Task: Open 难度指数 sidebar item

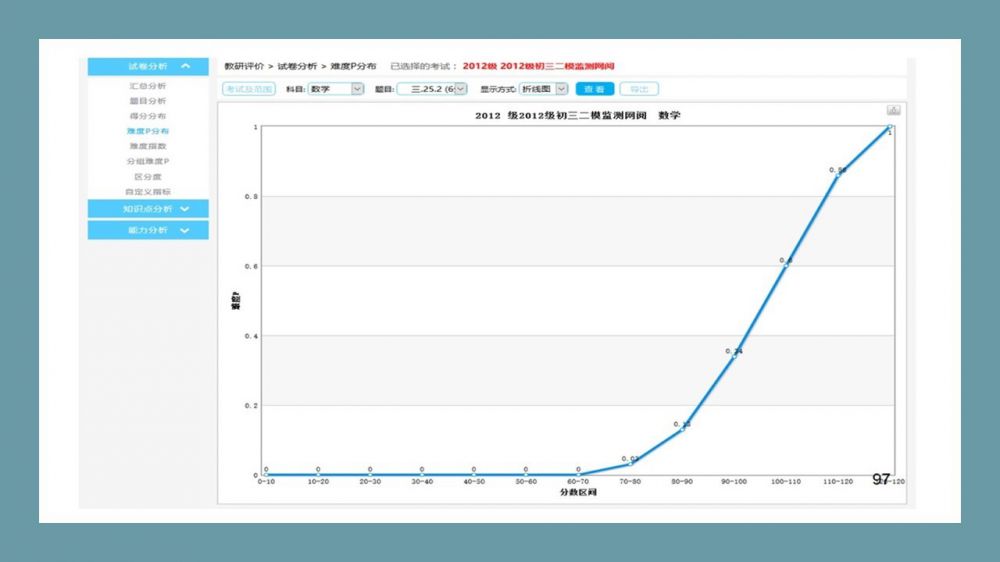Action: click(x=148, y=146)
